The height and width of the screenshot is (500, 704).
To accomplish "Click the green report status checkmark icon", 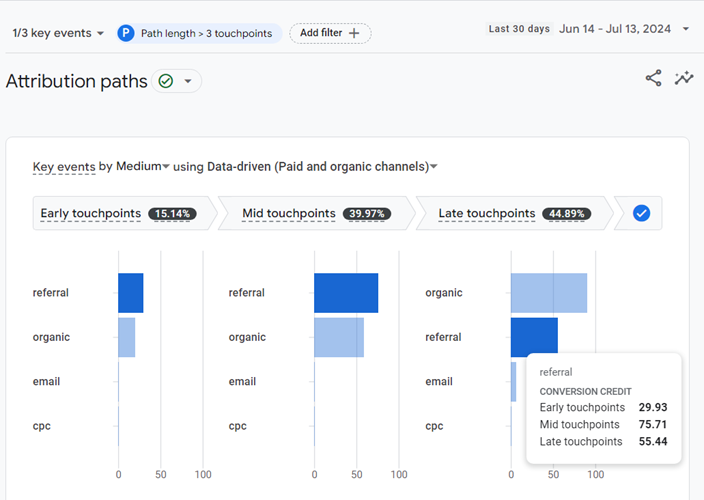I will click(166, 81).
